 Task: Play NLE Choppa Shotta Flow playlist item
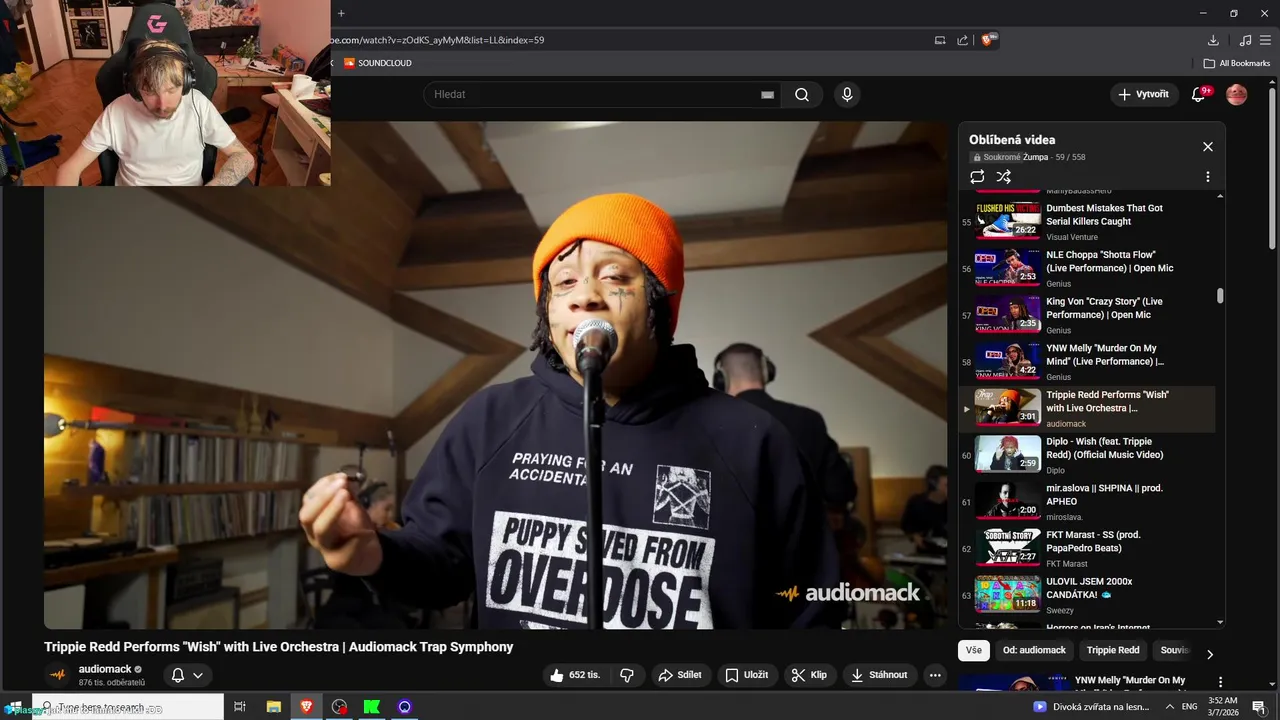click(1087, 267)
